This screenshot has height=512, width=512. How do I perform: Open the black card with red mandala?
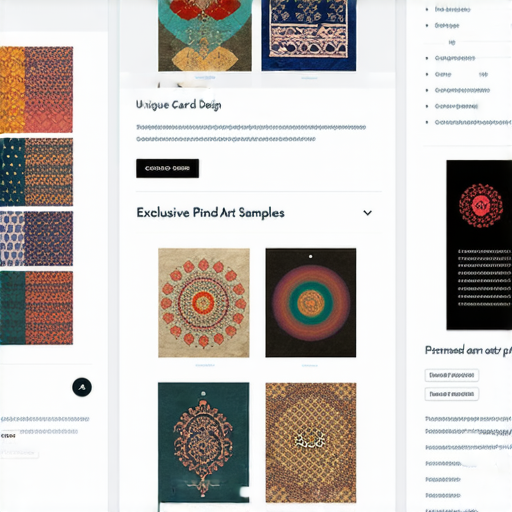[x=479, y=245]
